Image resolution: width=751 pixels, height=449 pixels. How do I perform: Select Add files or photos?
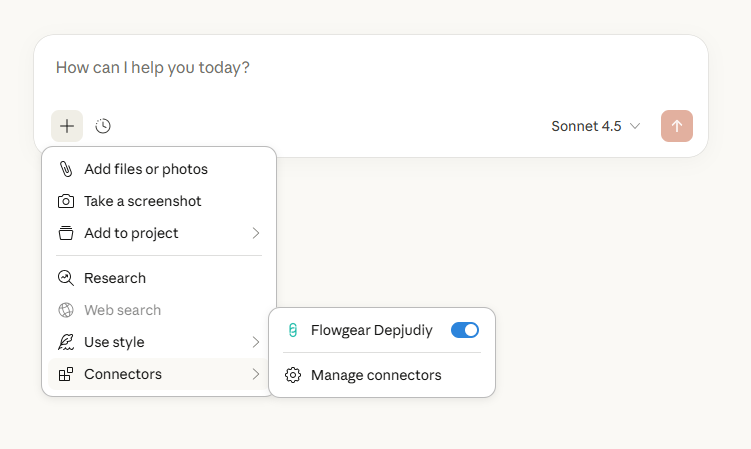click(x=146, y=169)
